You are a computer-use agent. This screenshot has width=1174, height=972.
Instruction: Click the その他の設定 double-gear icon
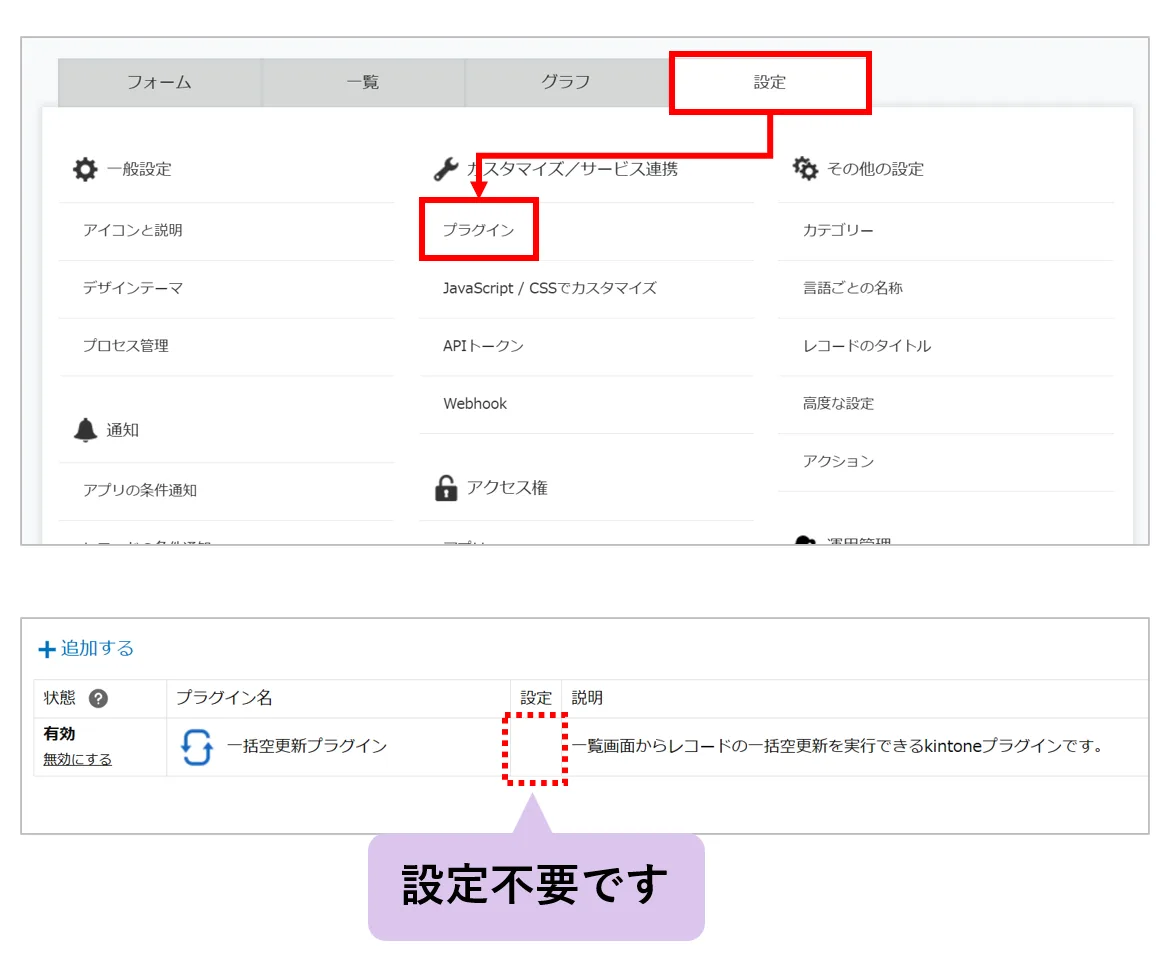pyautogui.click(x=806, y=168)
